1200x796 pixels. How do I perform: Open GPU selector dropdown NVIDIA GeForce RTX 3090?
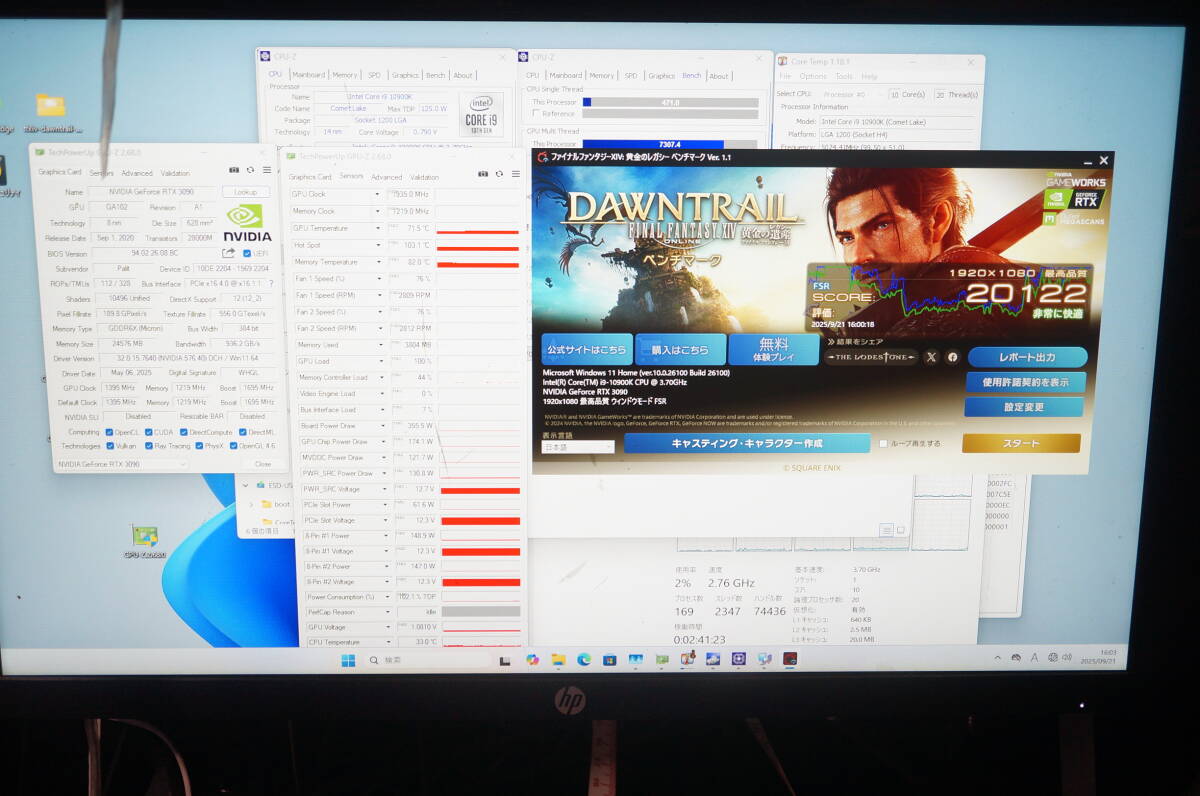pyautogui.click(x=121, y=464)
